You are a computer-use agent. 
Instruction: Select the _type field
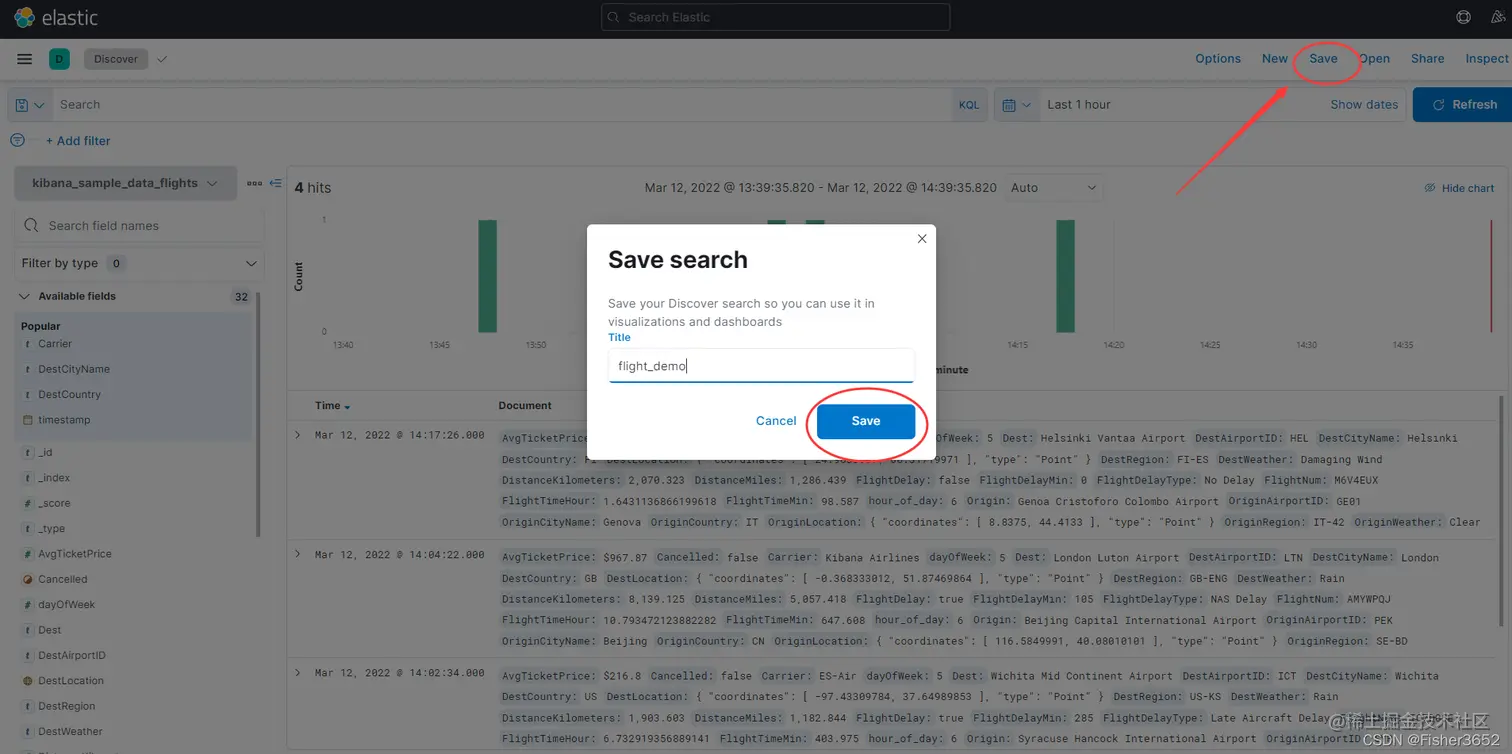[52, 529]
